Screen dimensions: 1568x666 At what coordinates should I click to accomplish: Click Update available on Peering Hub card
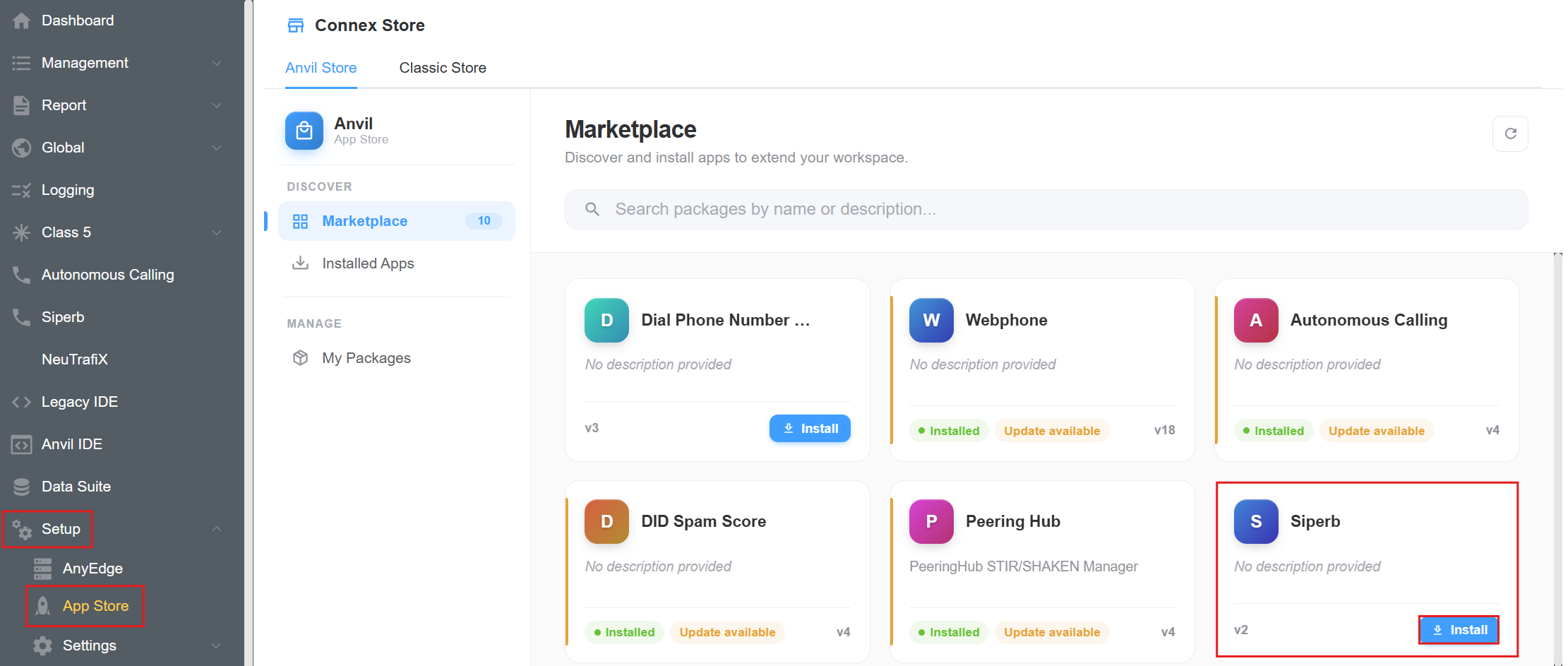(1052, 632)
